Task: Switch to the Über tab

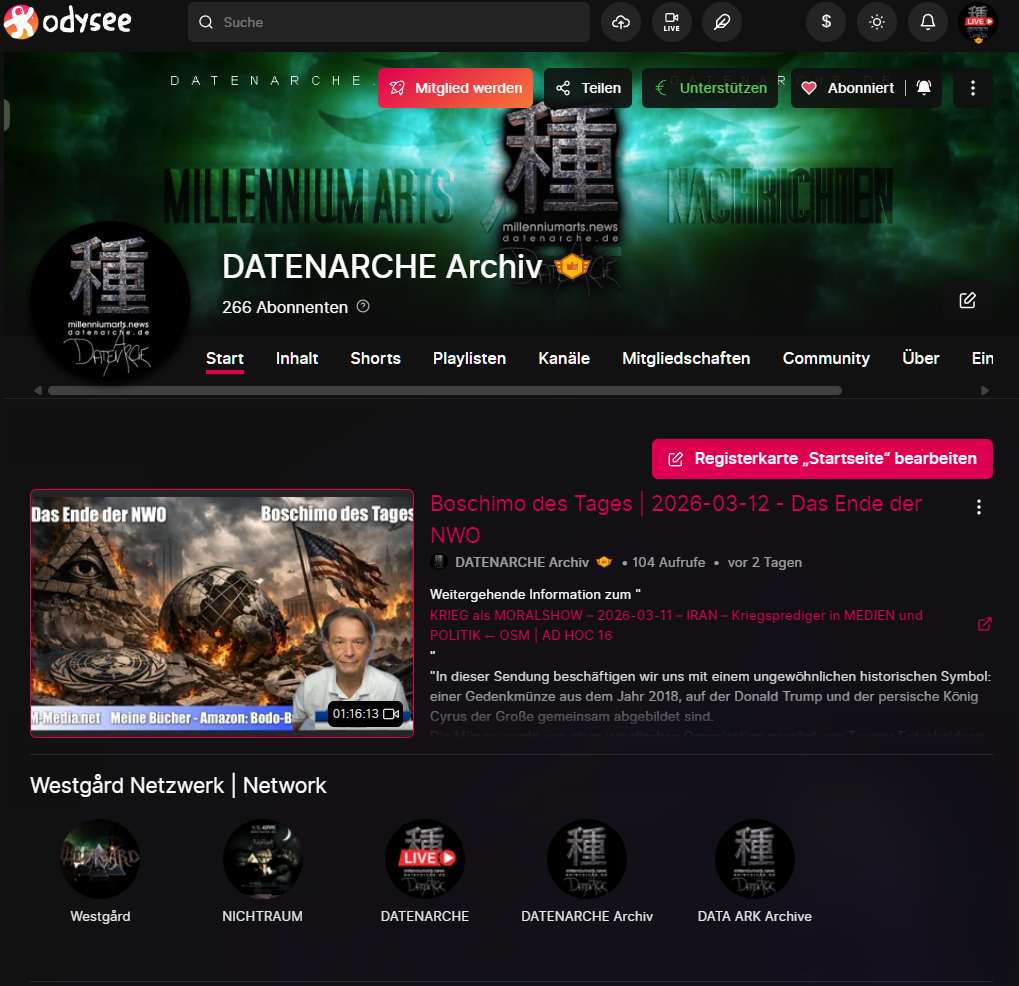Action: pos(920,358)
